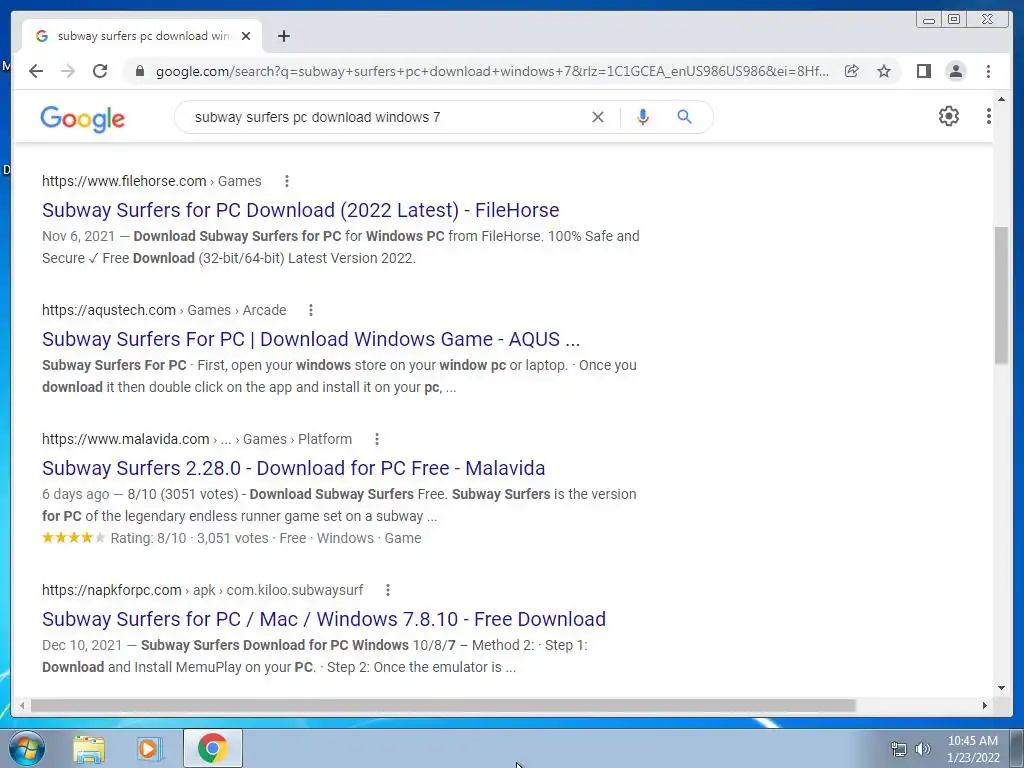Share this page from the address bar
Image resolution: width=1024 pixels, height=768 pixels.
coord(852,71)
